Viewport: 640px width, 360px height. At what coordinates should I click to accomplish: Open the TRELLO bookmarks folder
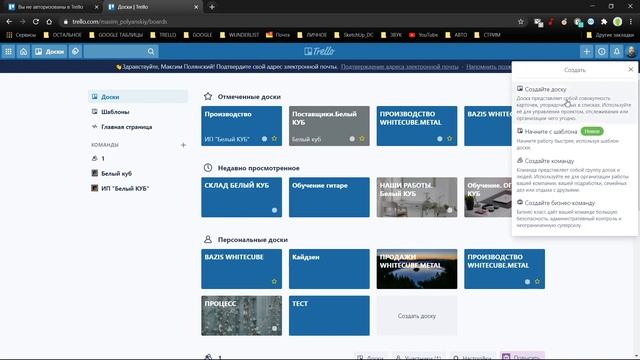[163, 35]
